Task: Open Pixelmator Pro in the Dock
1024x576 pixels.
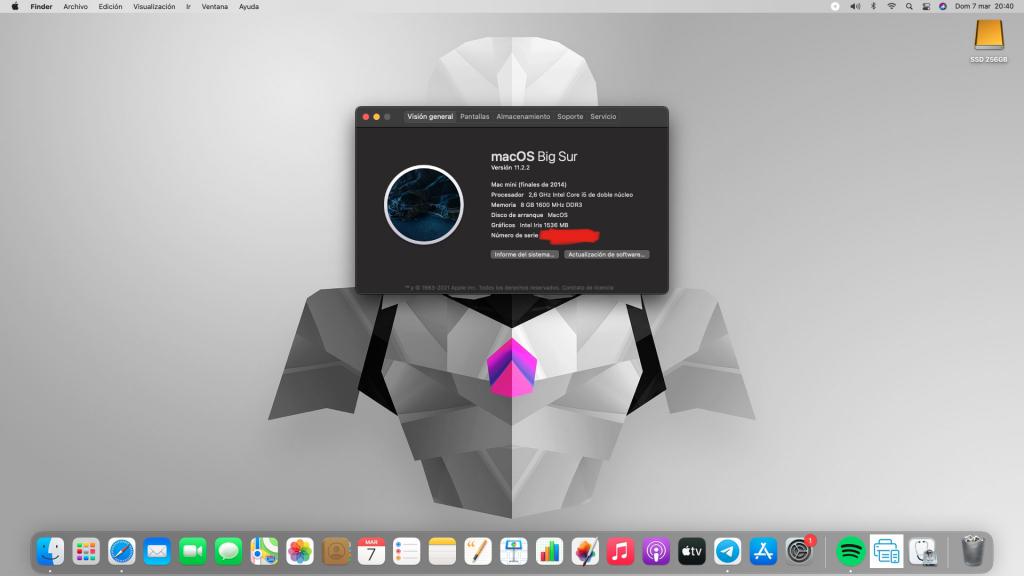Action: click(x=585, y=551)
